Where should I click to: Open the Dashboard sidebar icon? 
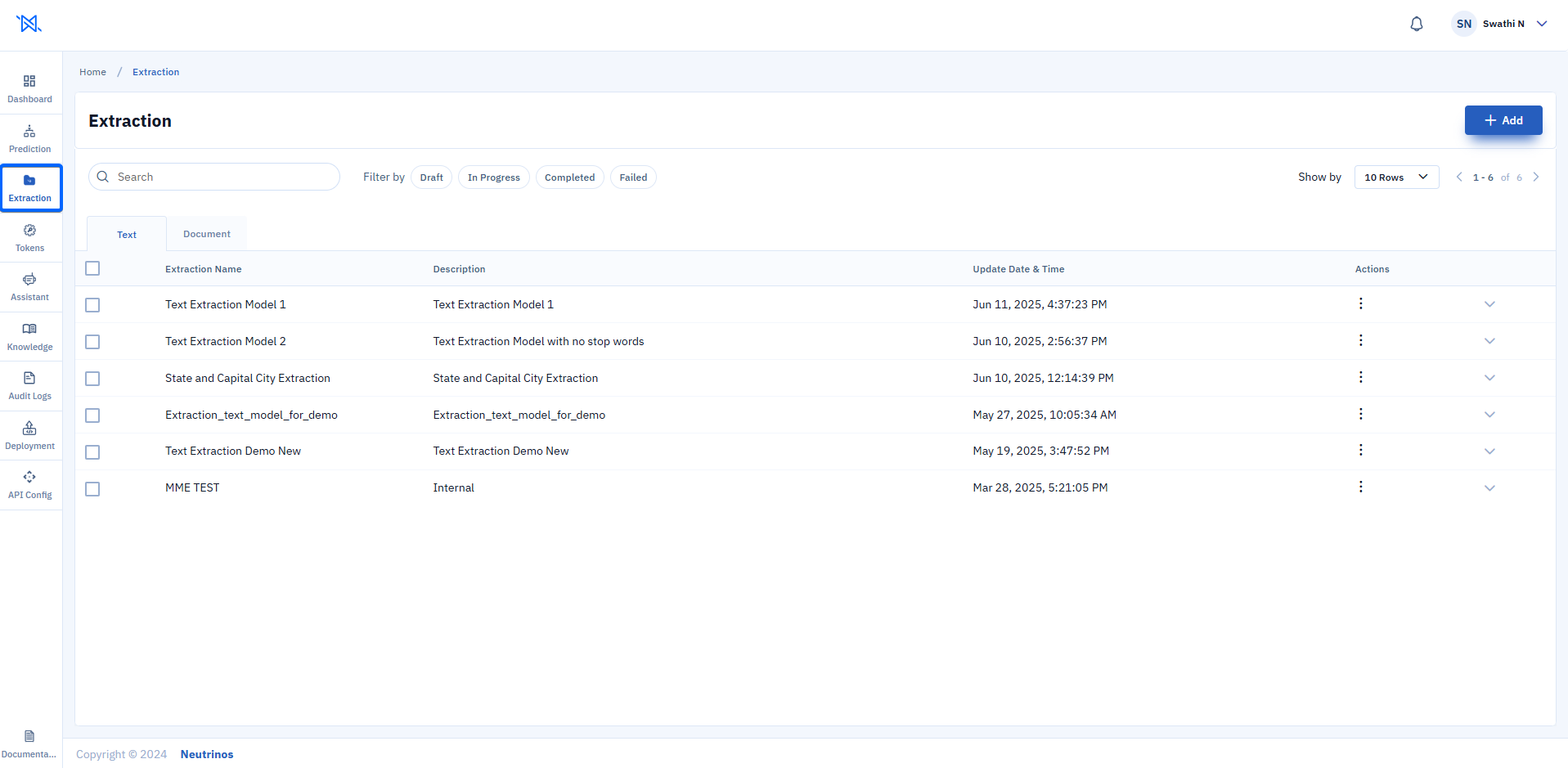pyautogui.click(x=29, y=89)
